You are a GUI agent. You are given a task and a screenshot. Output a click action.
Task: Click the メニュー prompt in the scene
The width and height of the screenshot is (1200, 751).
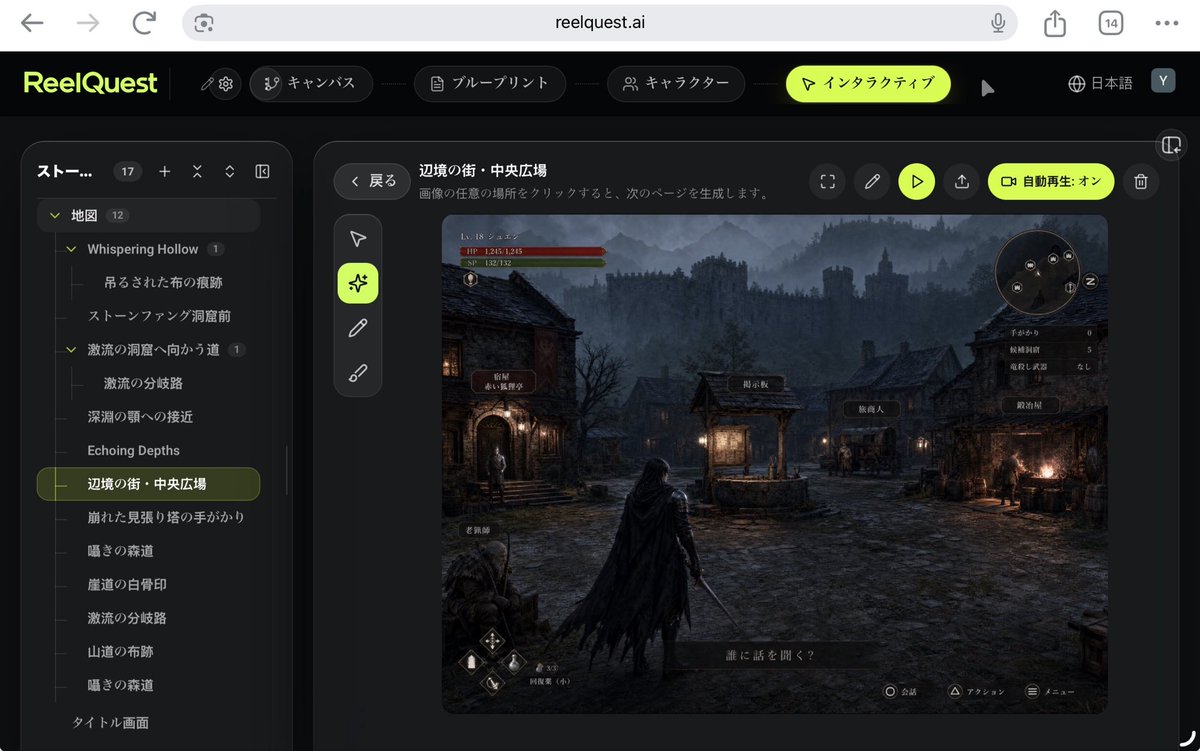click(x=1052, y=691)
